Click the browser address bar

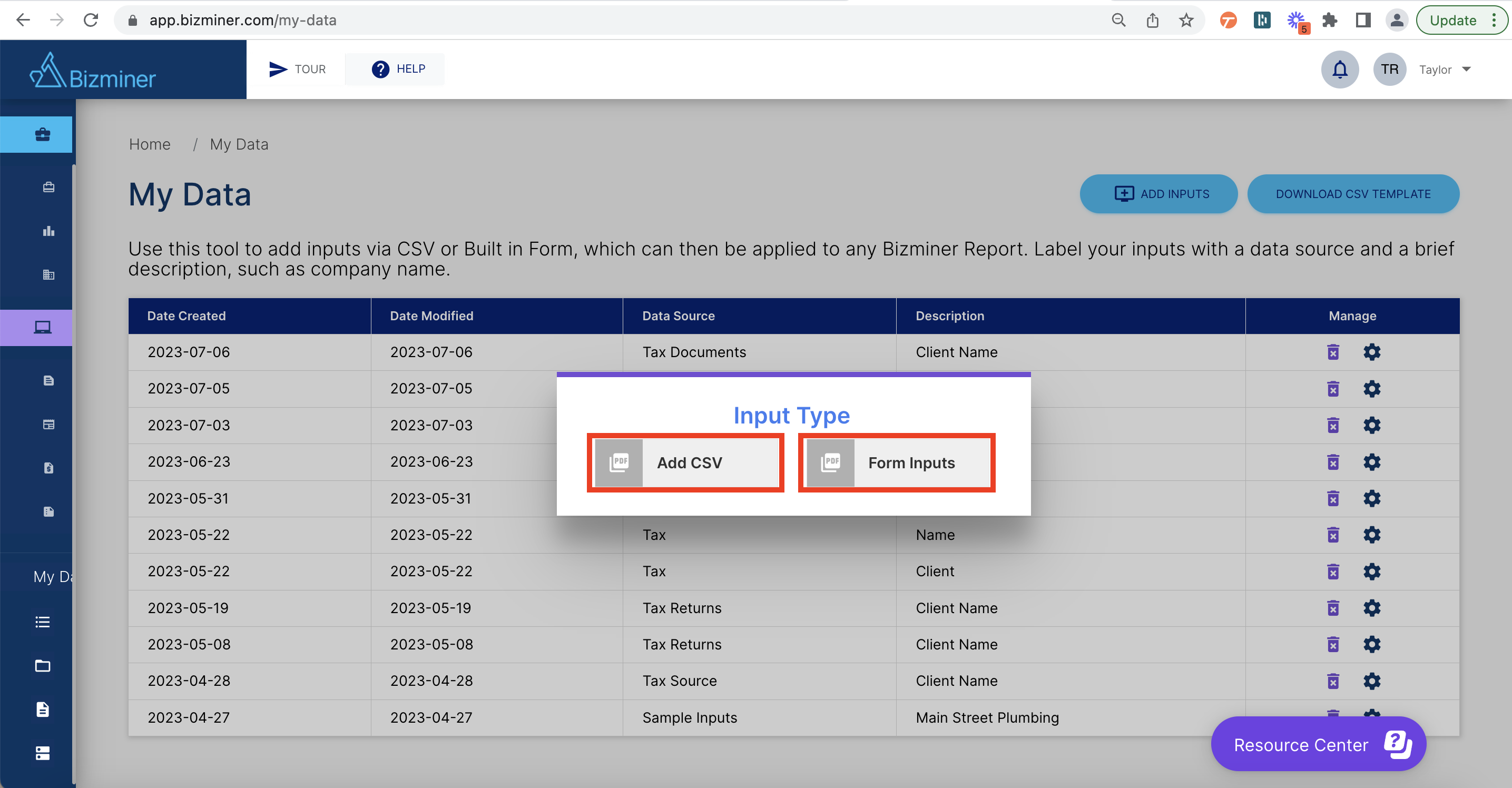[x=616, y=21]
